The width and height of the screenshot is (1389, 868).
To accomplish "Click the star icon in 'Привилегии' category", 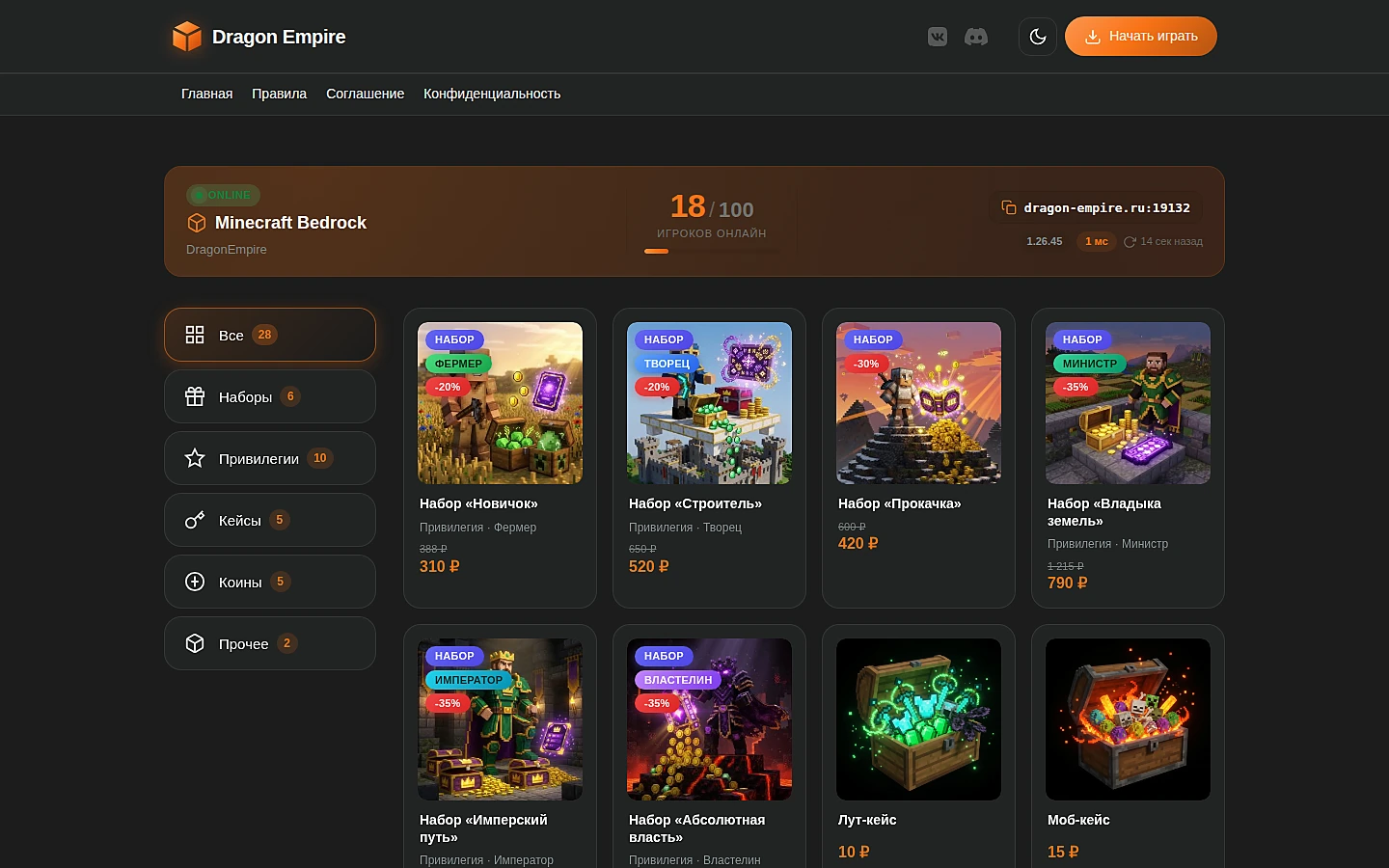I will 195,458.
